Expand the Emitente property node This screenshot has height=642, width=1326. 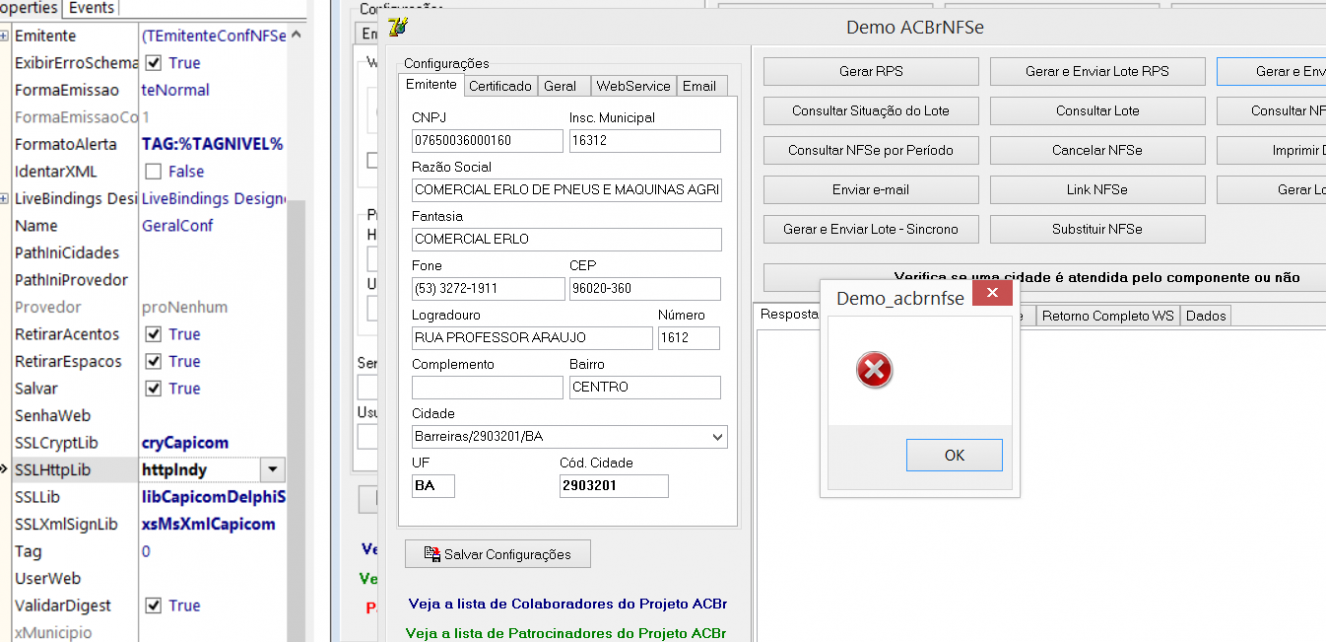(5, 35)
